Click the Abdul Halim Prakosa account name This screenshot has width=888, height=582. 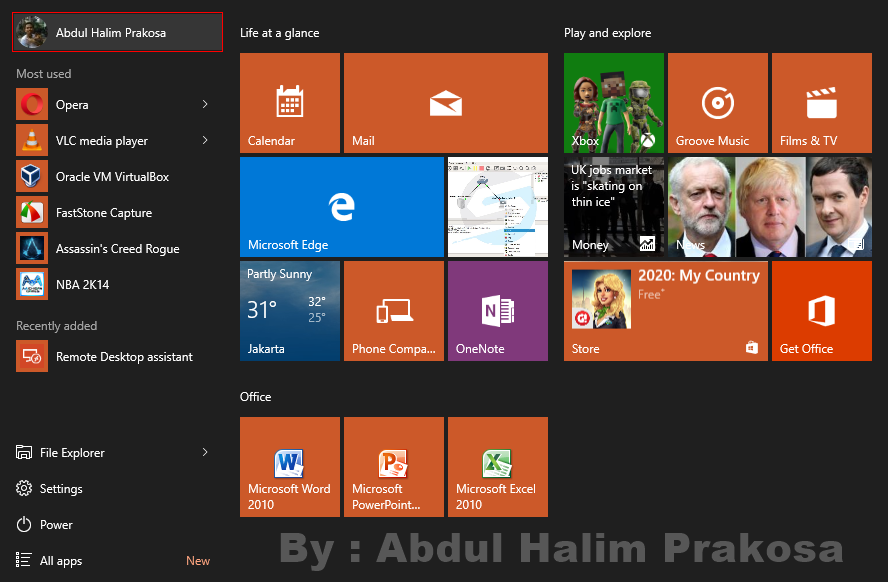pyautogui.click(x=111, y=33)
